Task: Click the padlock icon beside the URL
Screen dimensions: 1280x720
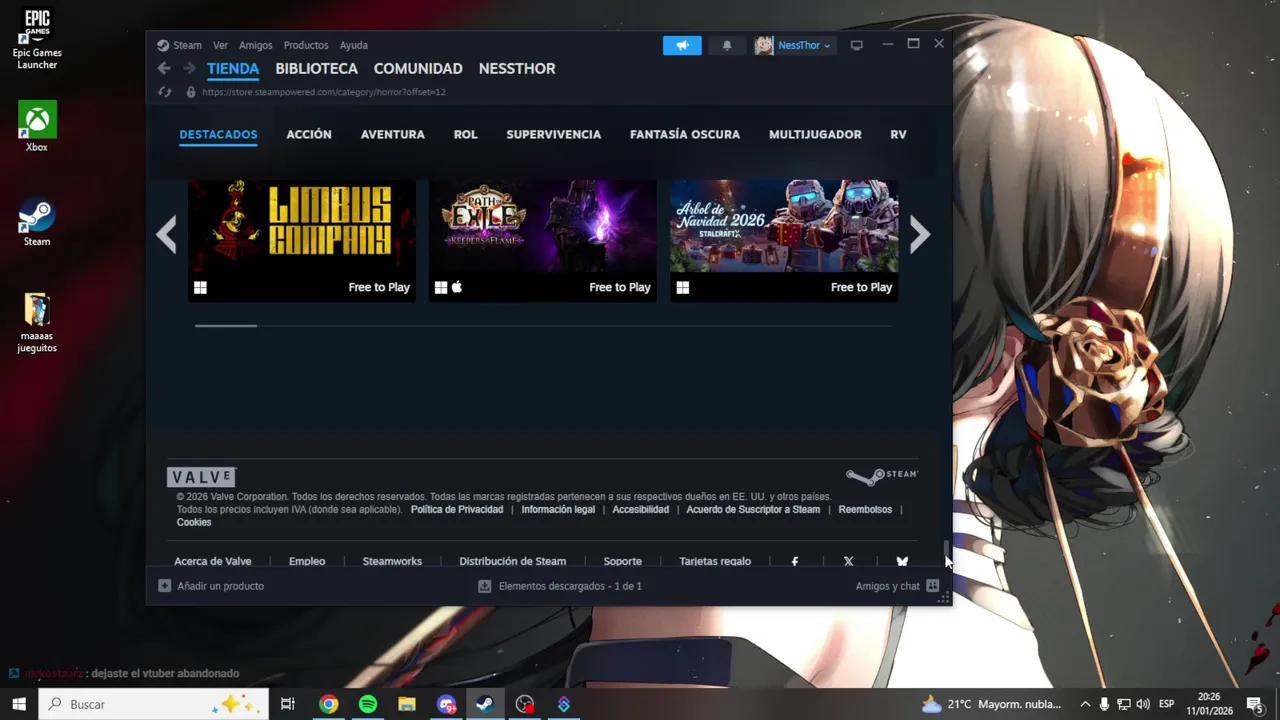Action: click(x=191, y=92)
